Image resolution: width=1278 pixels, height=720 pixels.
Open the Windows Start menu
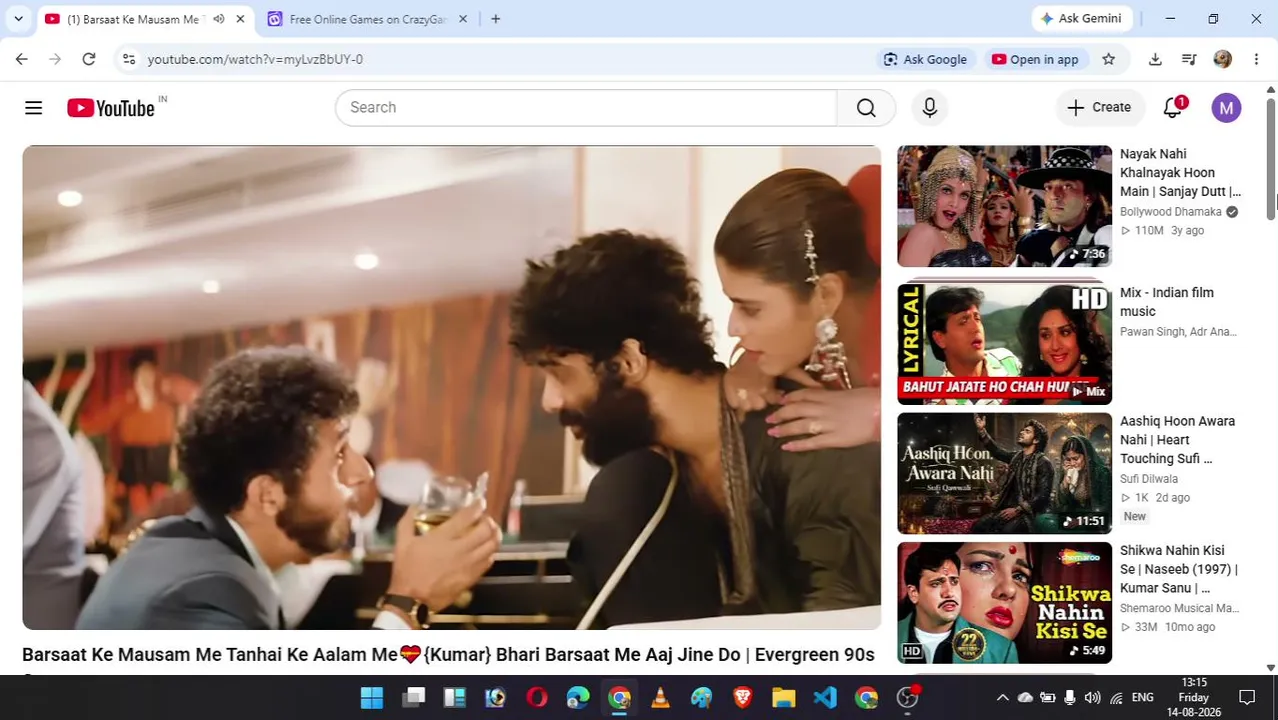point(372,697)
